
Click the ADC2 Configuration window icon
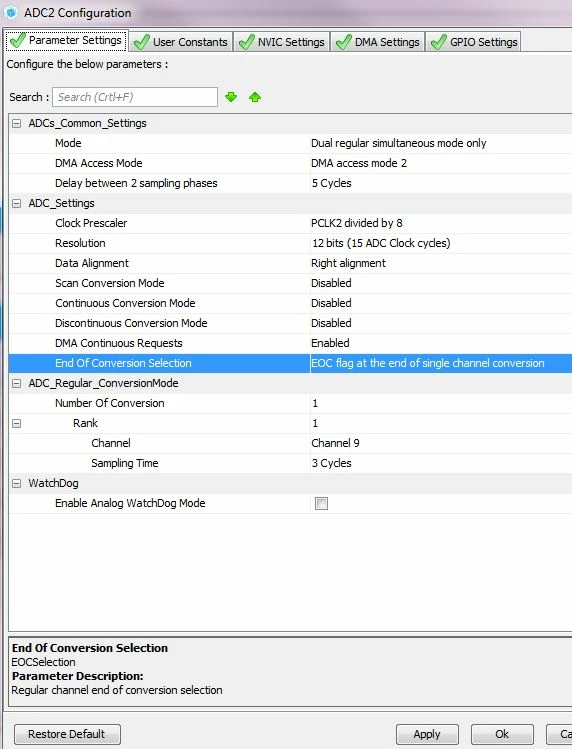pos(11,13)
